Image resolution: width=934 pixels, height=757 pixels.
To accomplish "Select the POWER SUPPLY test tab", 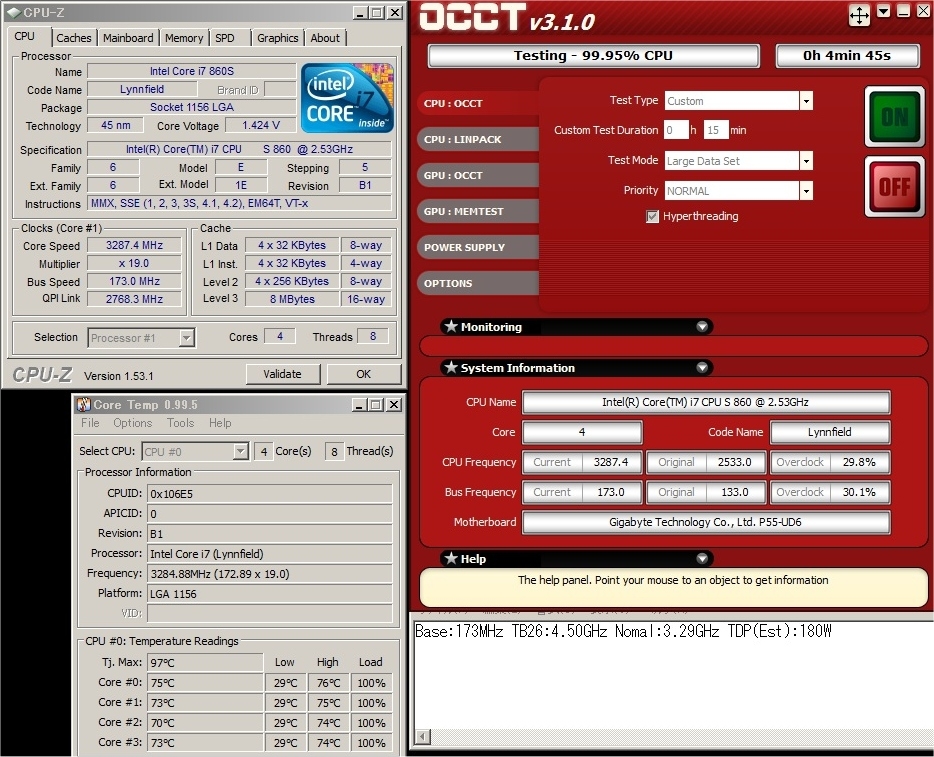I will coord(478,247).
